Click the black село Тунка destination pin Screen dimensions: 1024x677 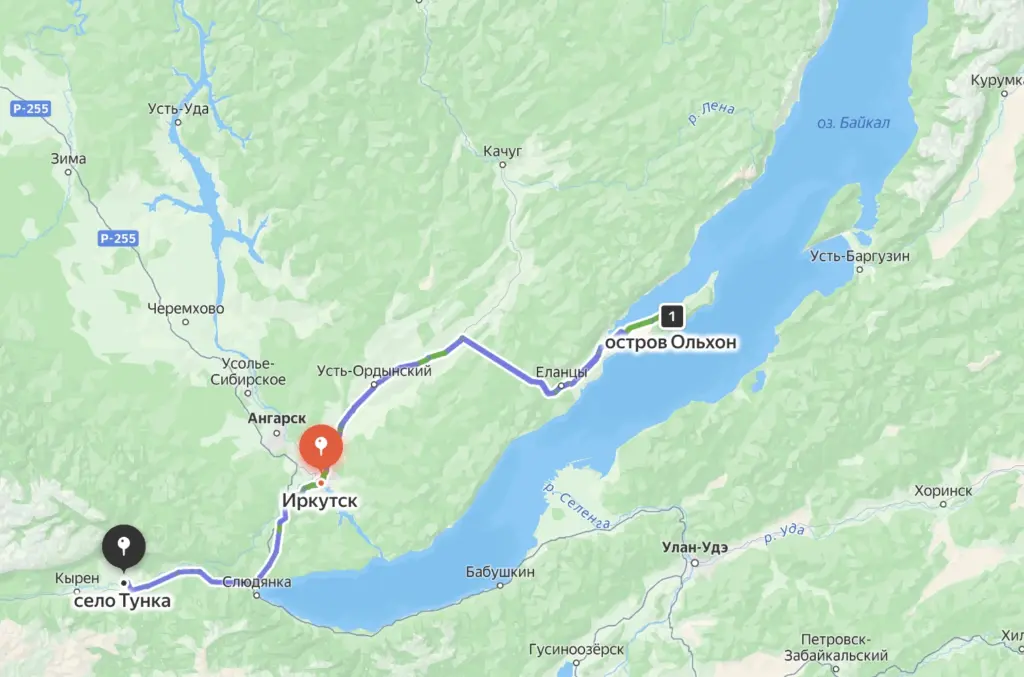tap(123, 548)
